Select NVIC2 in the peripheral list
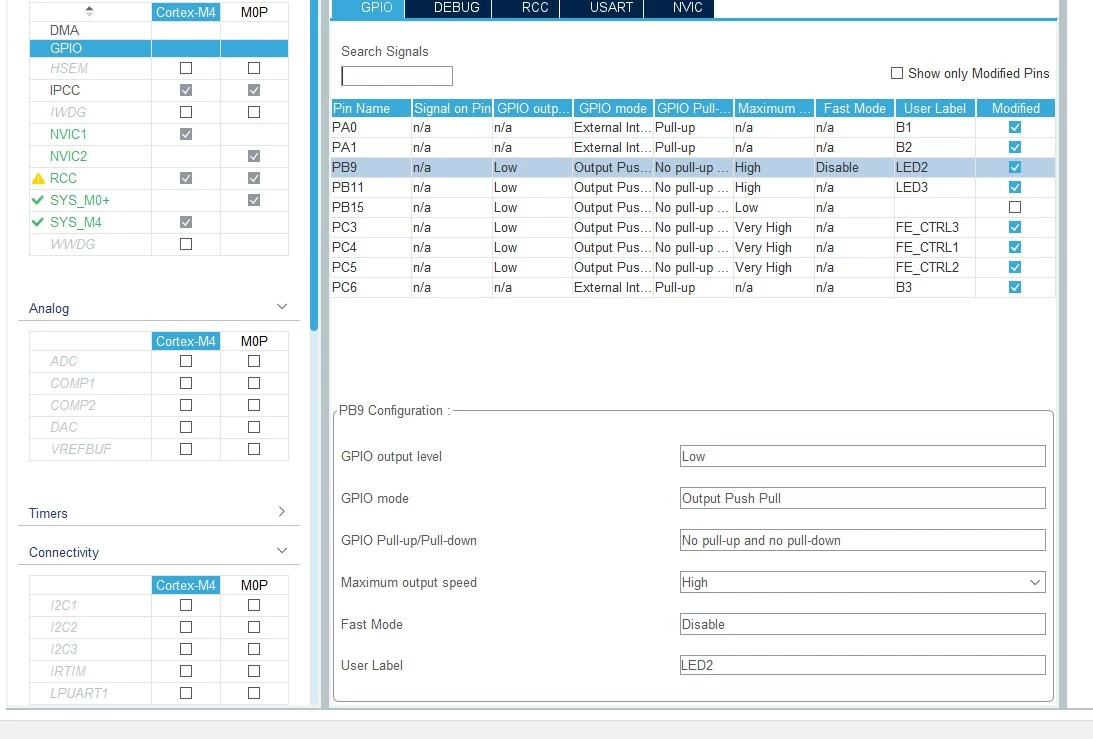This screenshot has width=1093, height=739. pos(68,156)
